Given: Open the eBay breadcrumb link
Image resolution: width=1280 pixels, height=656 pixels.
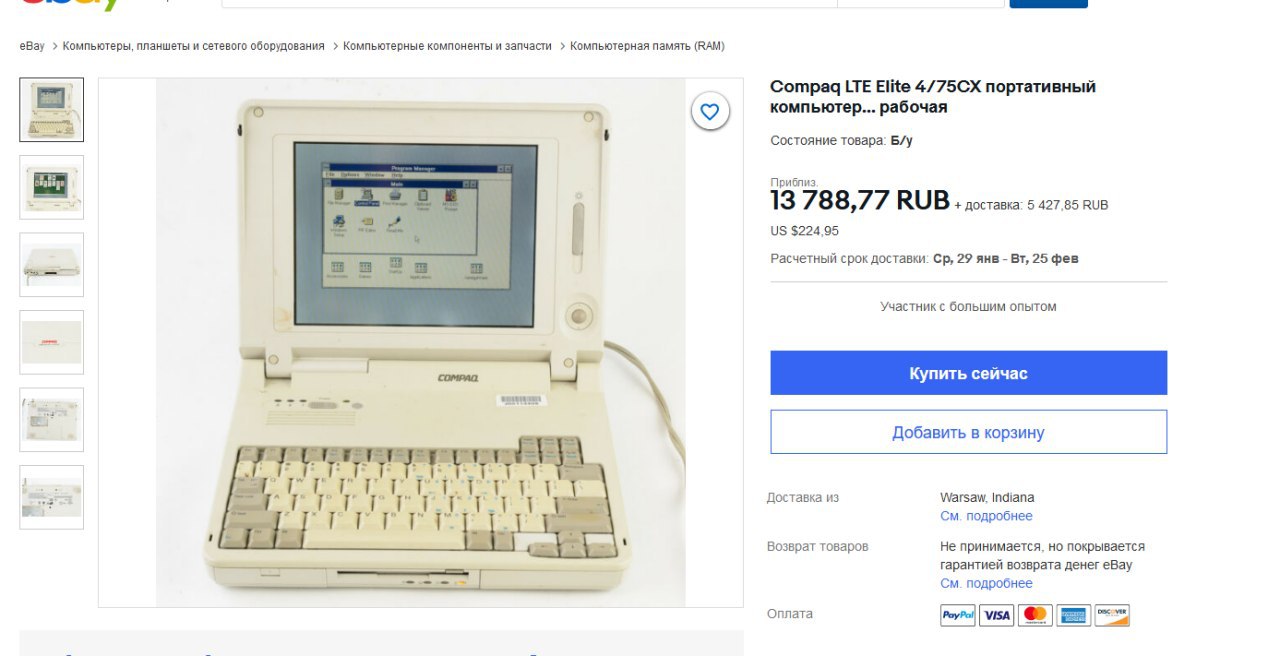Looking at the screenshot, I should click(x=32, y=46).
